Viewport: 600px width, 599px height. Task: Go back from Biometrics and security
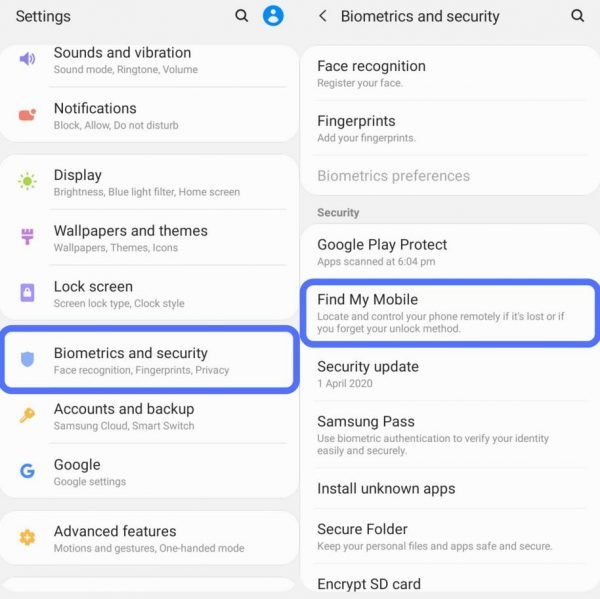tap(323, 16)
